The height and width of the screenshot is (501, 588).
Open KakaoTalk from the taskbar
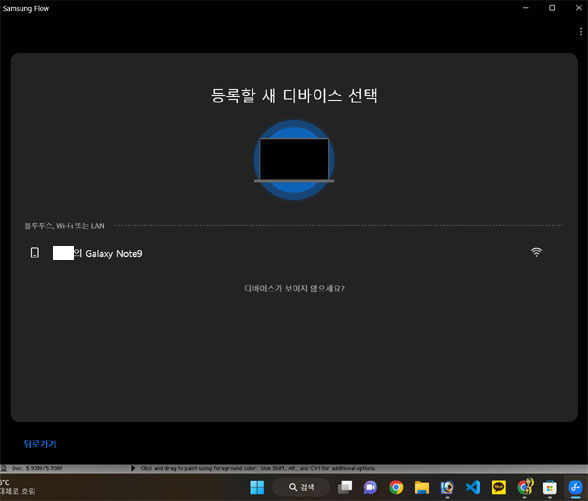point(499,488)
